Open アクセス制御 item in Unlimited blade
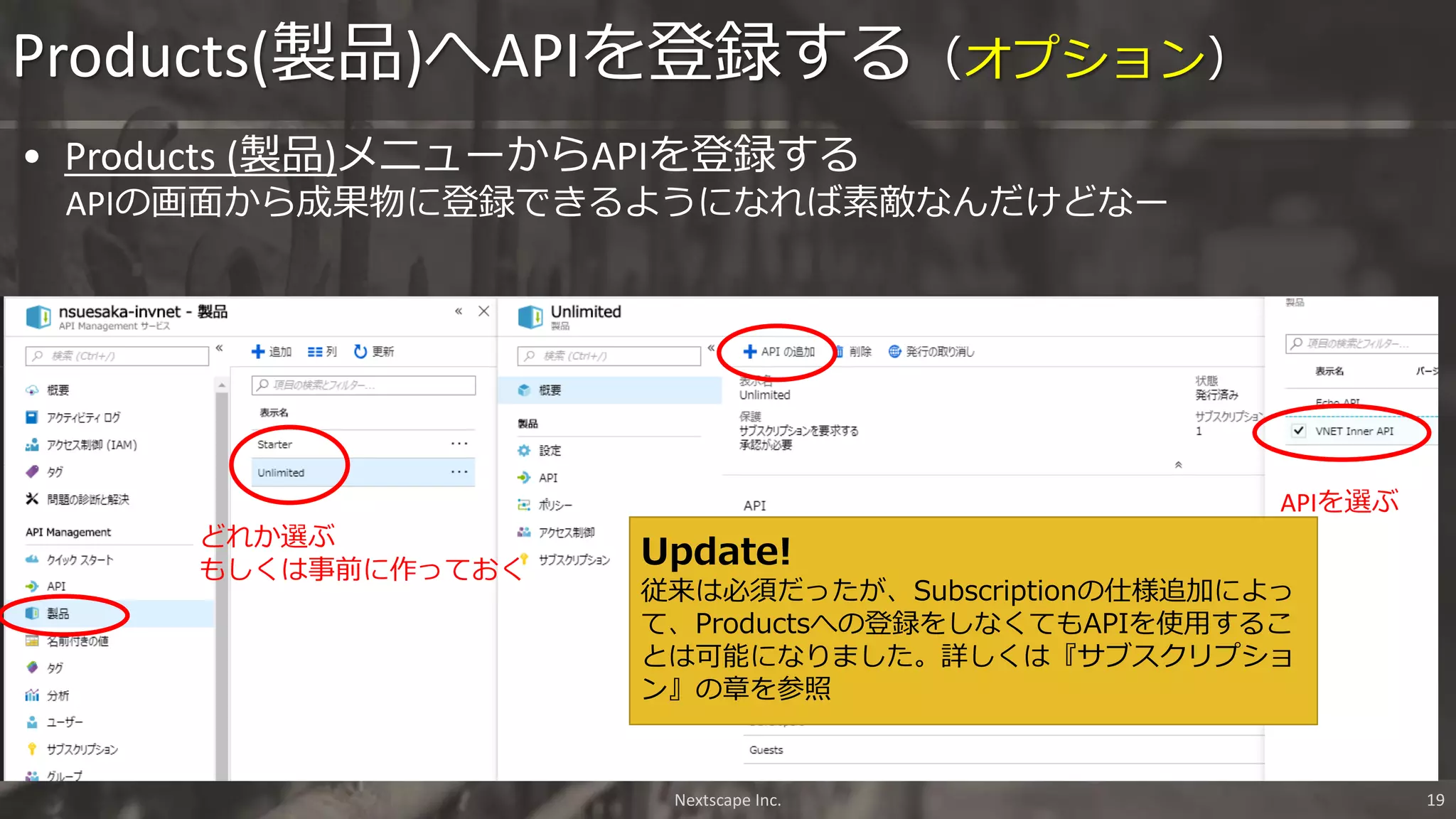Image resolution: width=1456 pixels, height=819 pixels. pyautogui.click(x=556, y=532)
